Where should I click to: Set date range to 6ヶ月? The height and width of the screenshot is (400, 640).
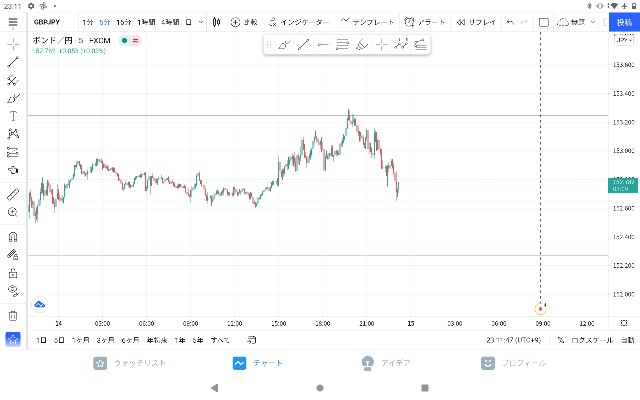(x=130, y=340)
